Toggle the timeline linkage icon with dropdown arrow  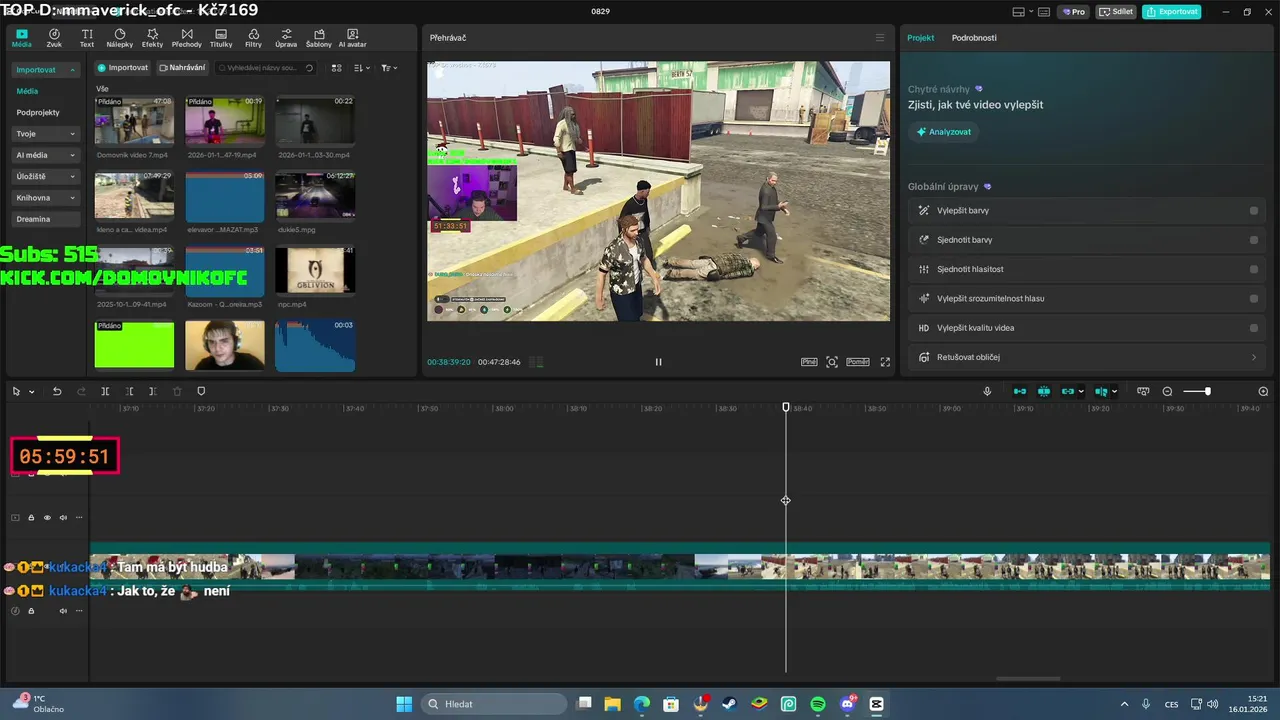point(1071,391)
